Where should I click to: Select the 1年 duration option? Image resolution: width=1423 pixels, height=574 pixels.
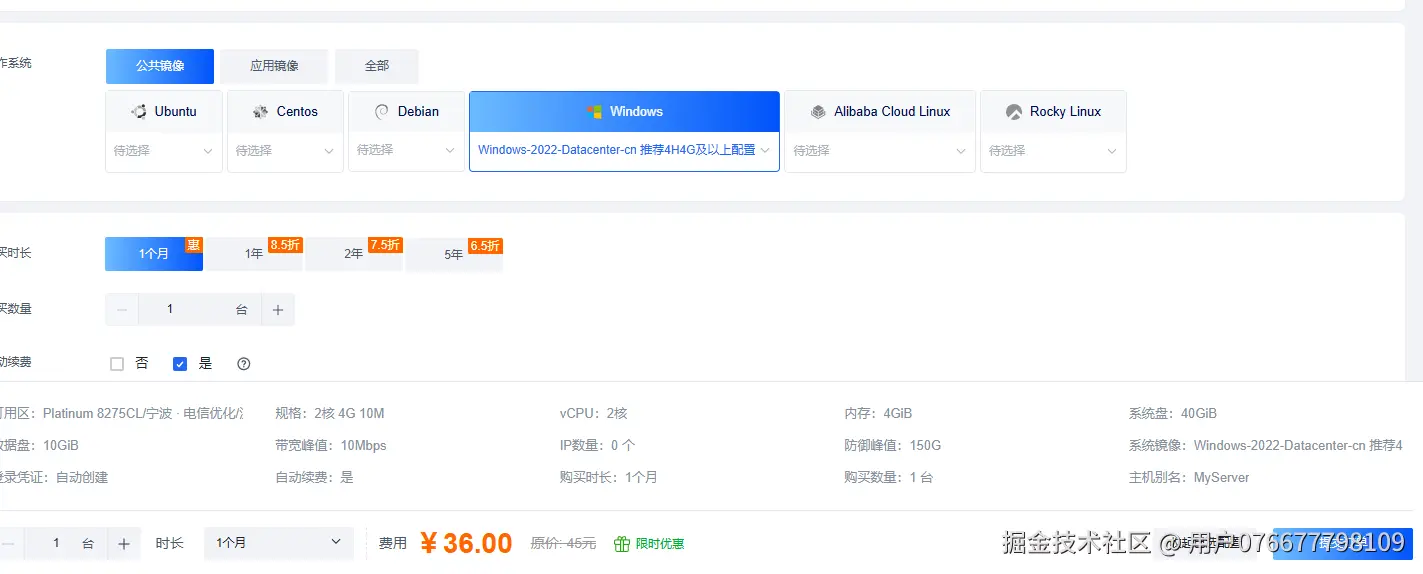(254, 254)
